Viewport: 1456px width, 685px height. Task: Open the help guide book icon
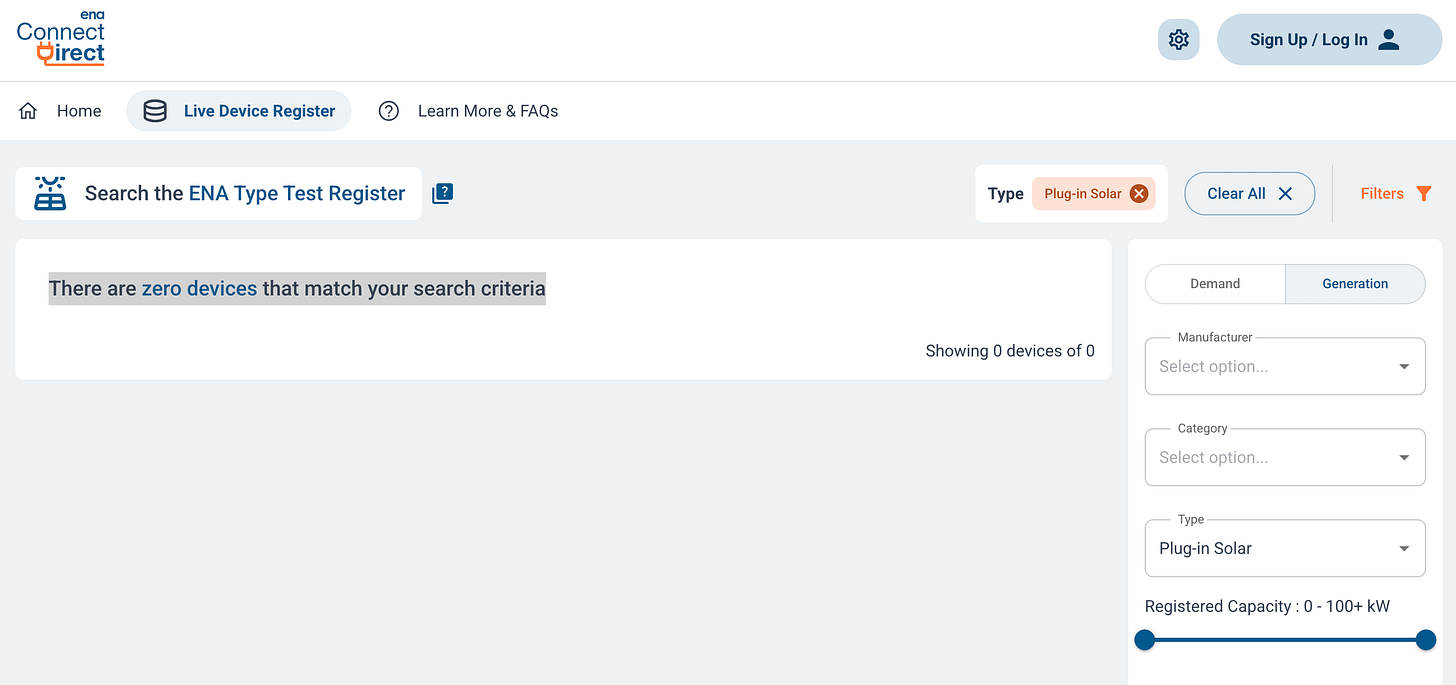(443, 194)
